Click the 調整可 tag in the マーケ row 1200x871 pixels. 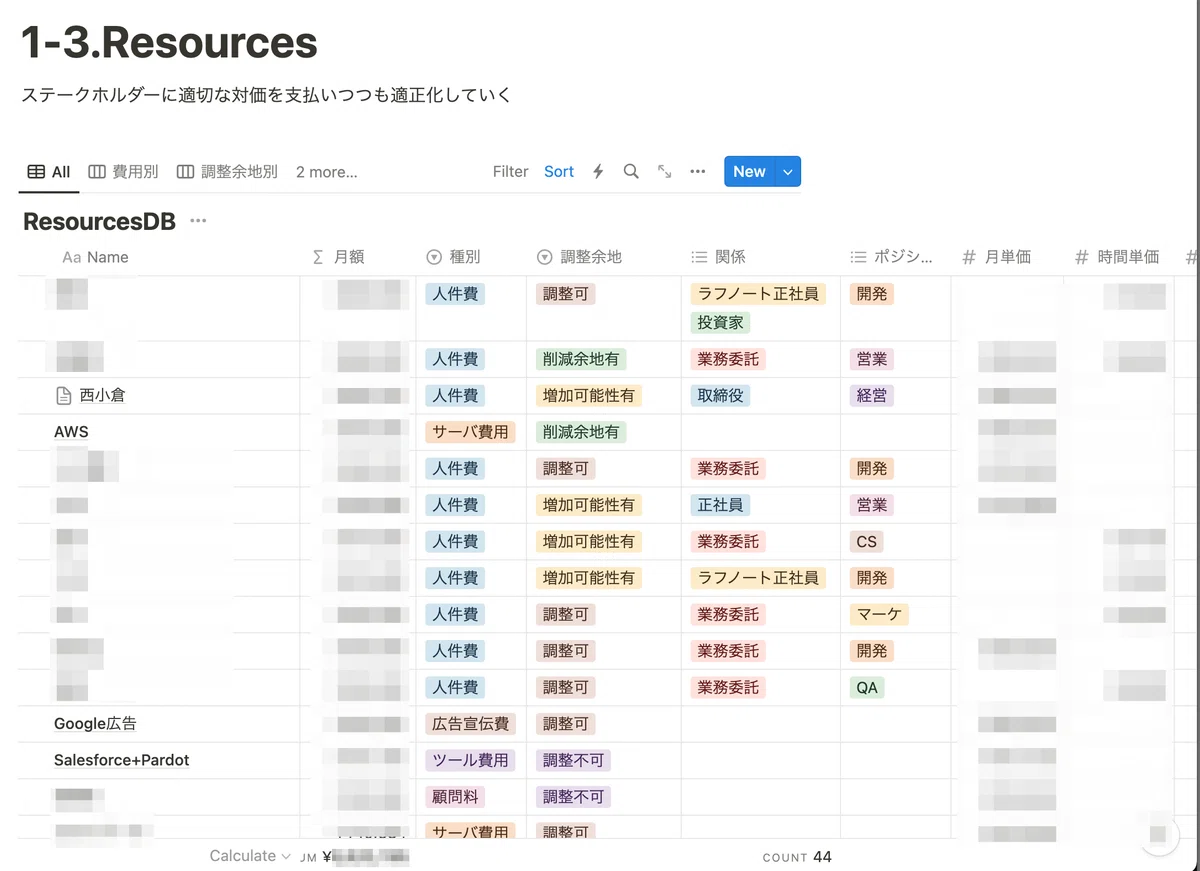[565, 614]
